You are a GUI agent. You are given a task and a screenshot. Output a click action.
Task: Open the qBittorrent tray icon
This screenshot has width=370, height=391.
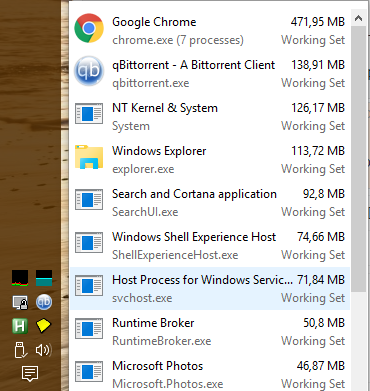44,302
